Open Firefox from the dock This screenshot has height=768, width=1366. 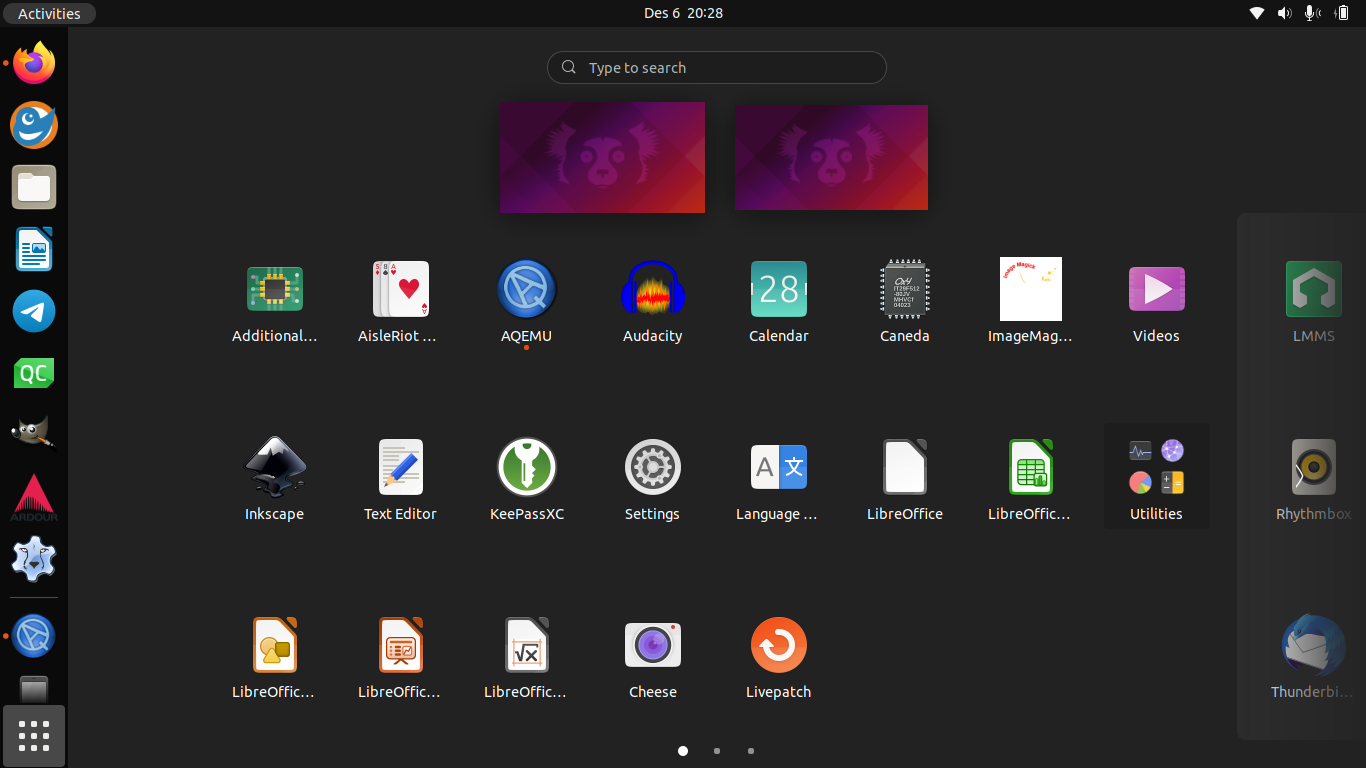click(x=34, y=63)
